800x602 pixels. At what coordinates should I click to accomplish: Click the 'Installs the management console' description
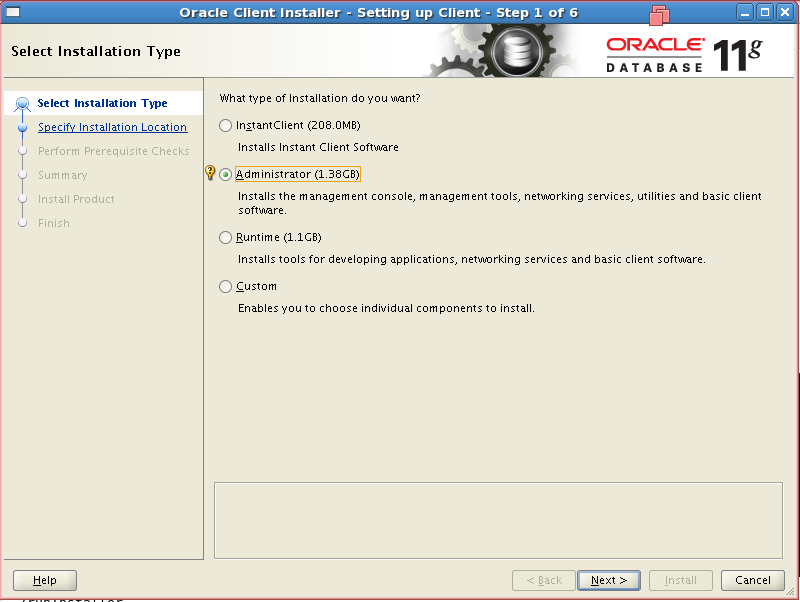(499, 203)
